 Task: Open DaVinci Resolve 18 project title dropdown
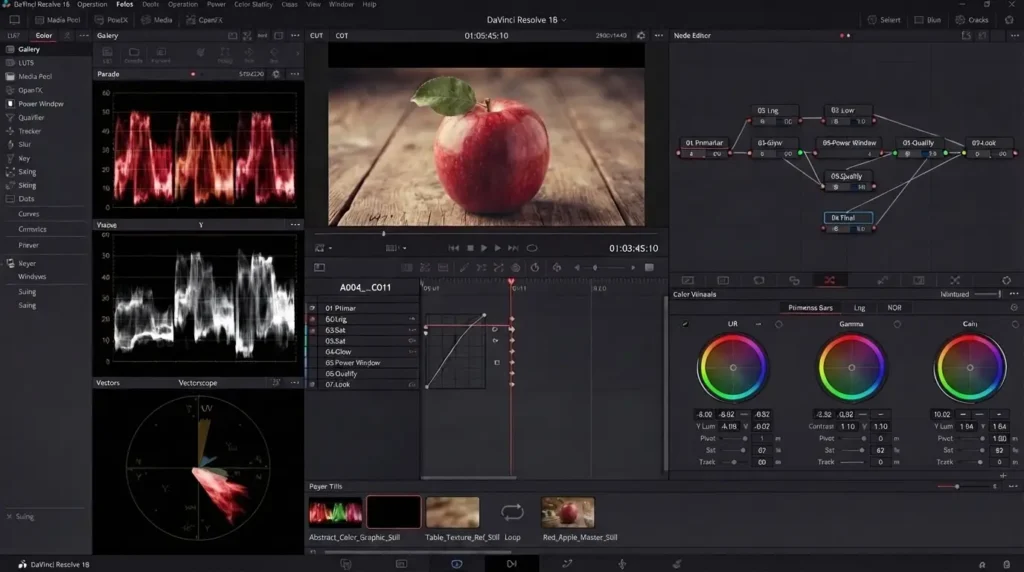pyautogui.click(x=526, y=20)
